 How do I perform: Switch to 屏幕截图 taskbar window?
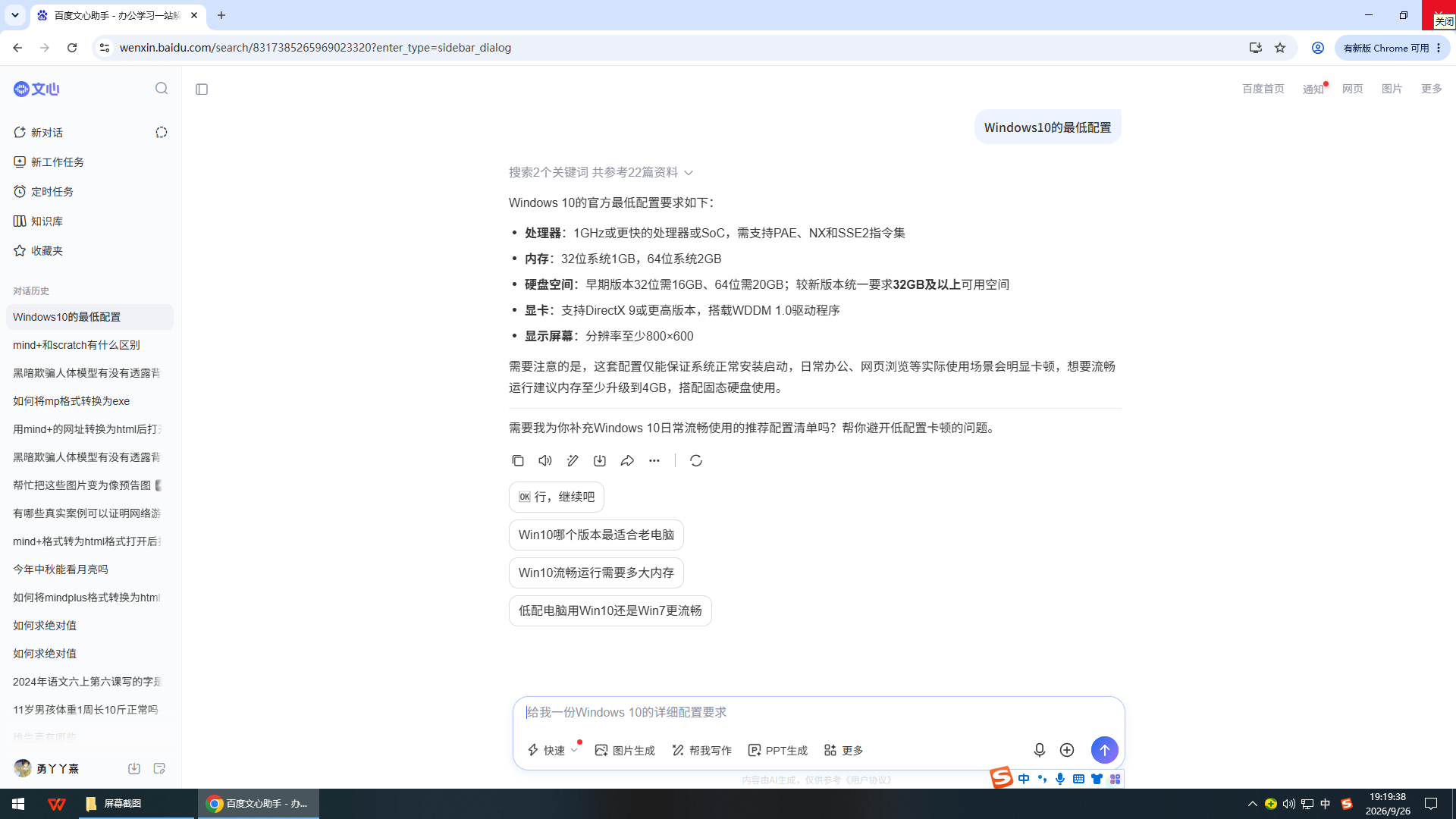pos(136,804)
